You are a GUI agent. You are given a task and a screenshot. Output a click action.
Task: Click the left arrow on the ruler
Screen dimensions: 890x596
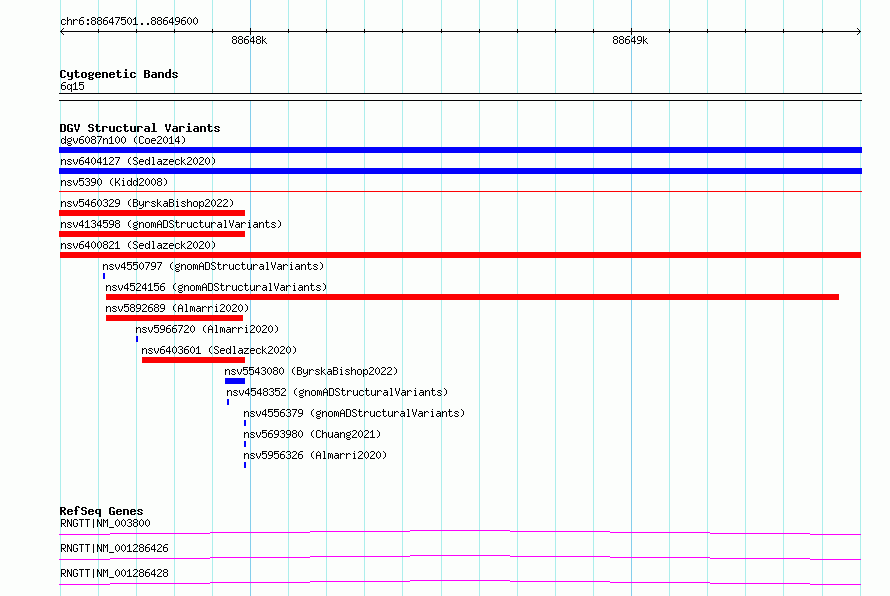click(62, 32)
